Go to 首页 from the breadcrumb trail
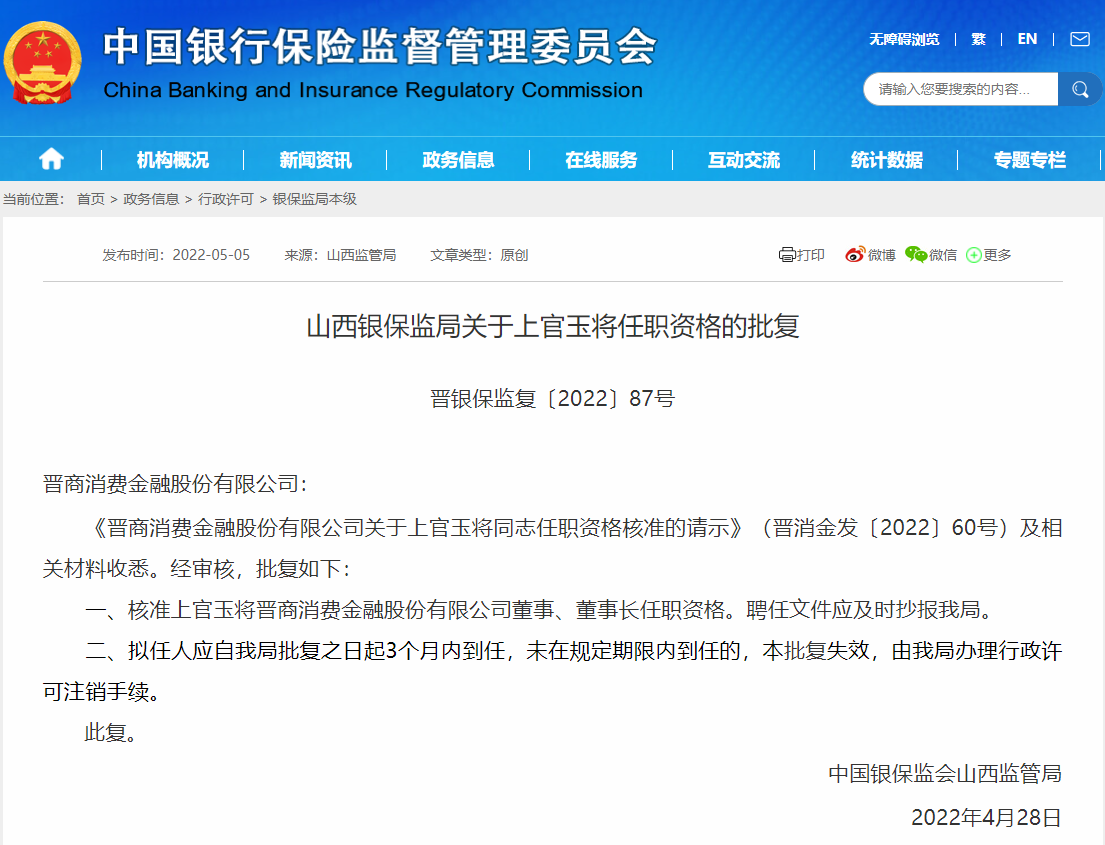 (x=91, y=199)
